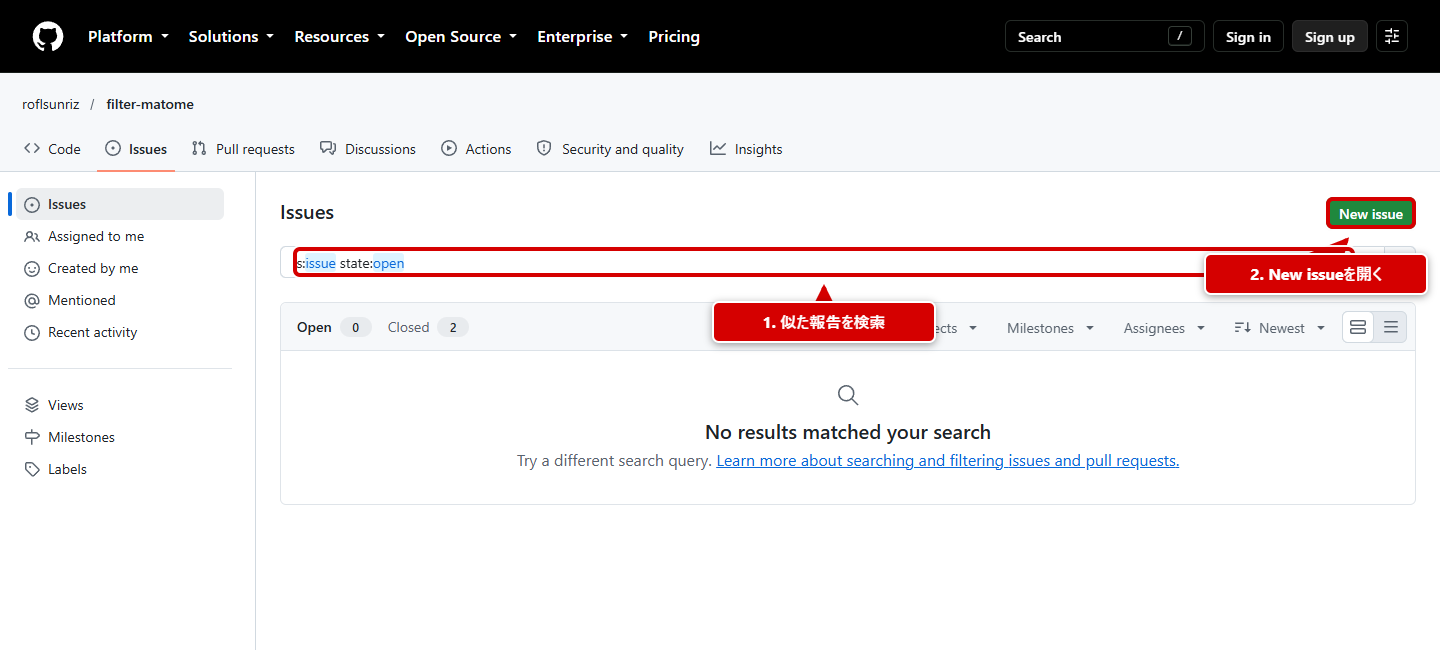Open Labels in the sidebar

[120, 469]
